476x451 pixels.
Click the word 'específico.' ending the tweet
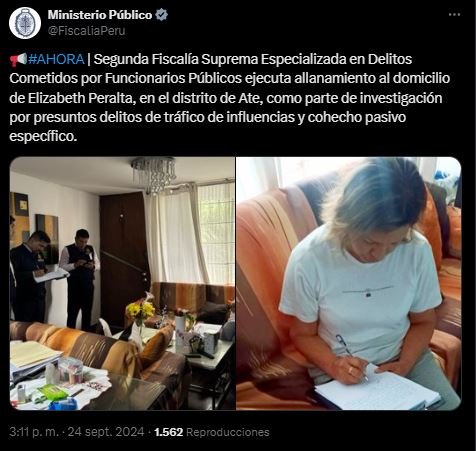tap(43, 137)
